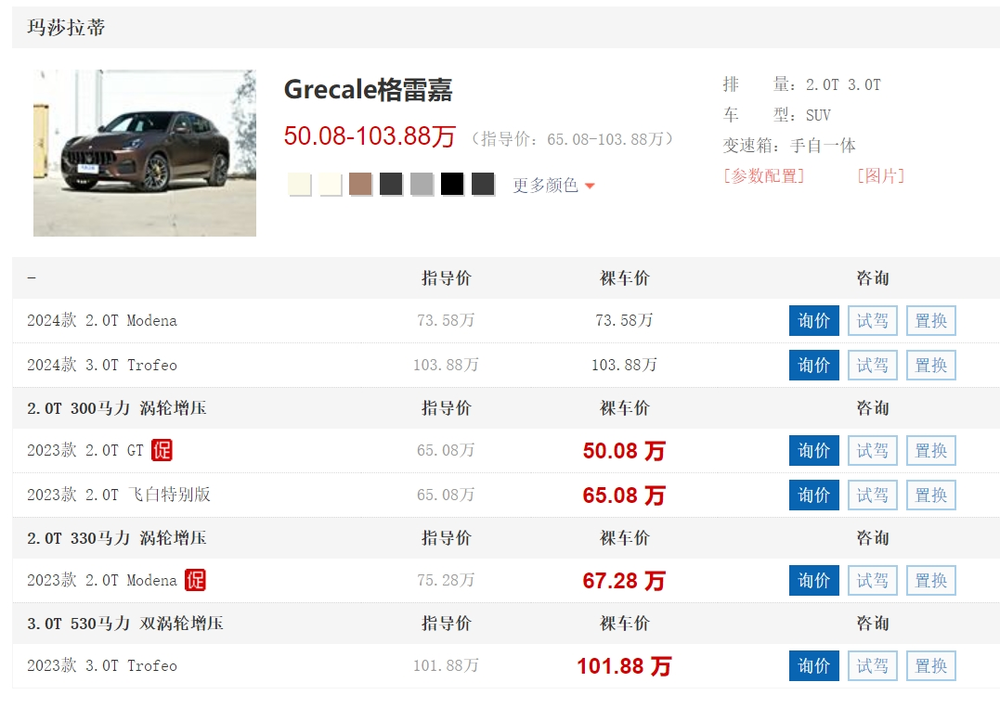Click the 50.08 万 bare car price
Viewport: 1000px width, 708px height.
click(624, 451)
